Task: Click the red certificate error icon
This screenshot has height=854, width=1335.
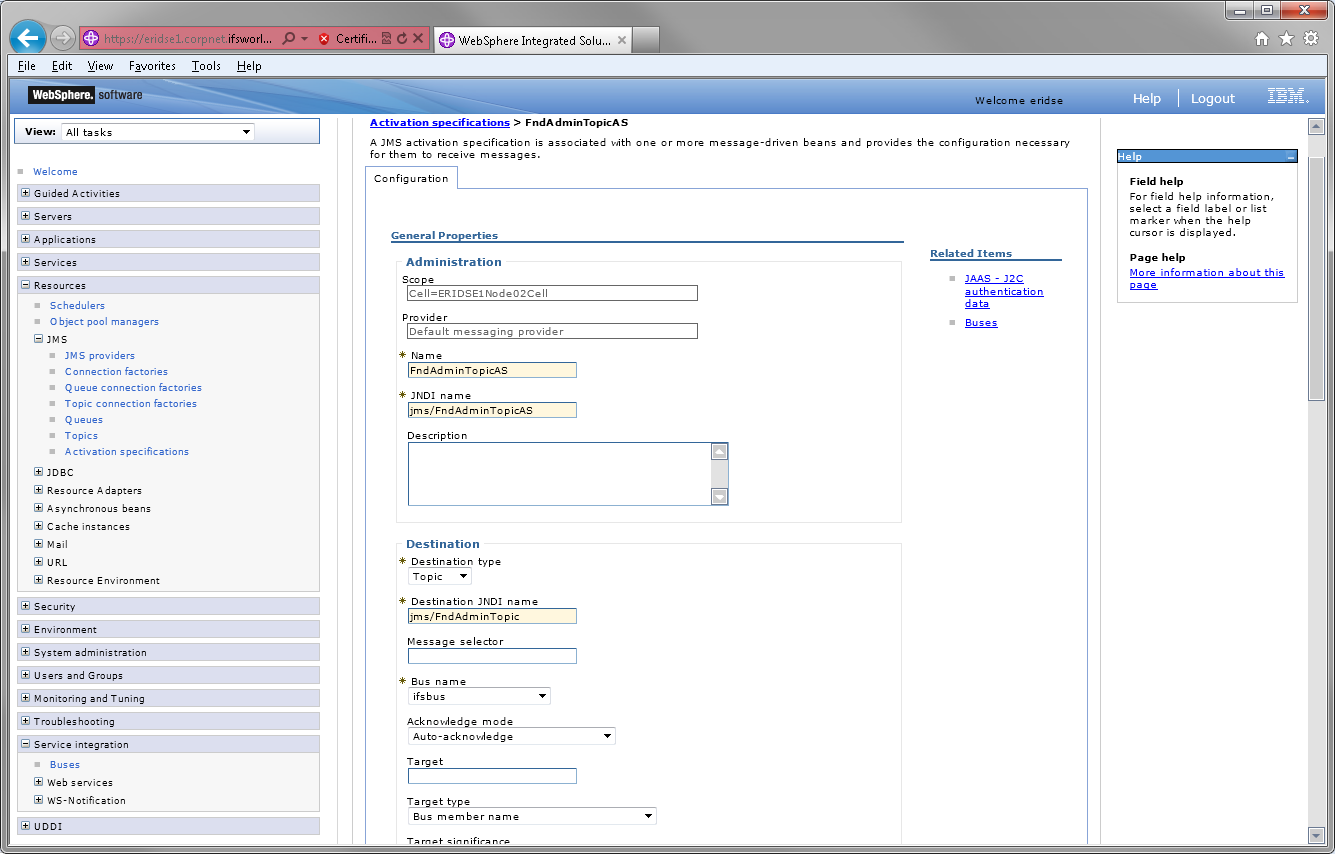Action: pyautogui.click(x=324, y=39)
